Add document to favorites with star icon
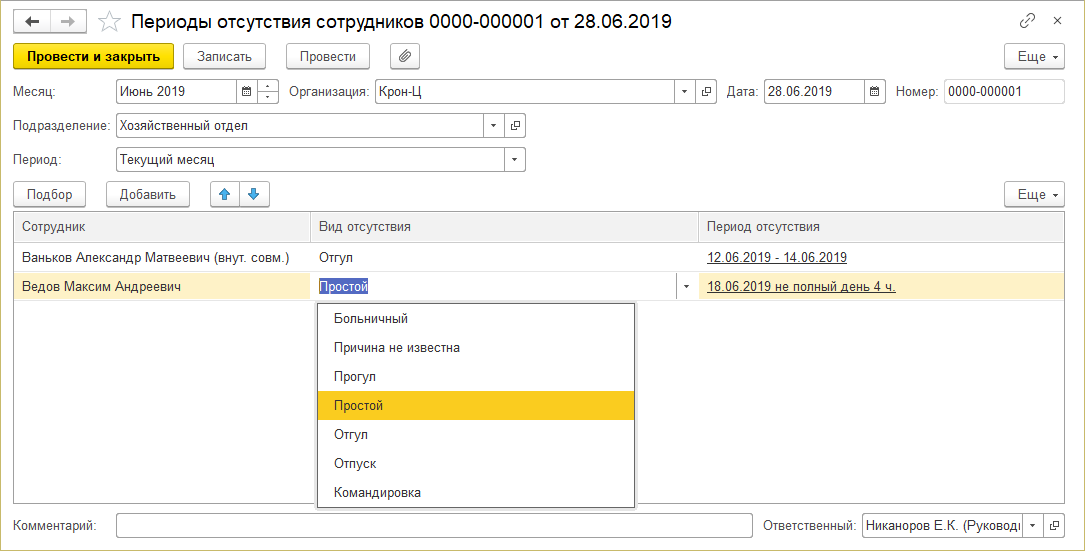 [112, 21]
